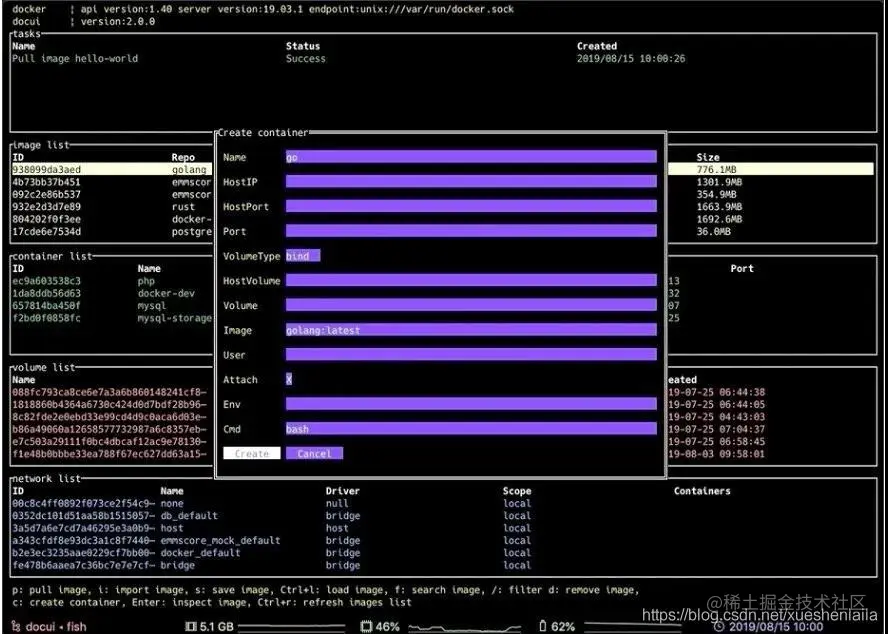Click the Env input field
The width and height of the screenshot is (888, 634).
pyautogui.click(x=471, y=404)
